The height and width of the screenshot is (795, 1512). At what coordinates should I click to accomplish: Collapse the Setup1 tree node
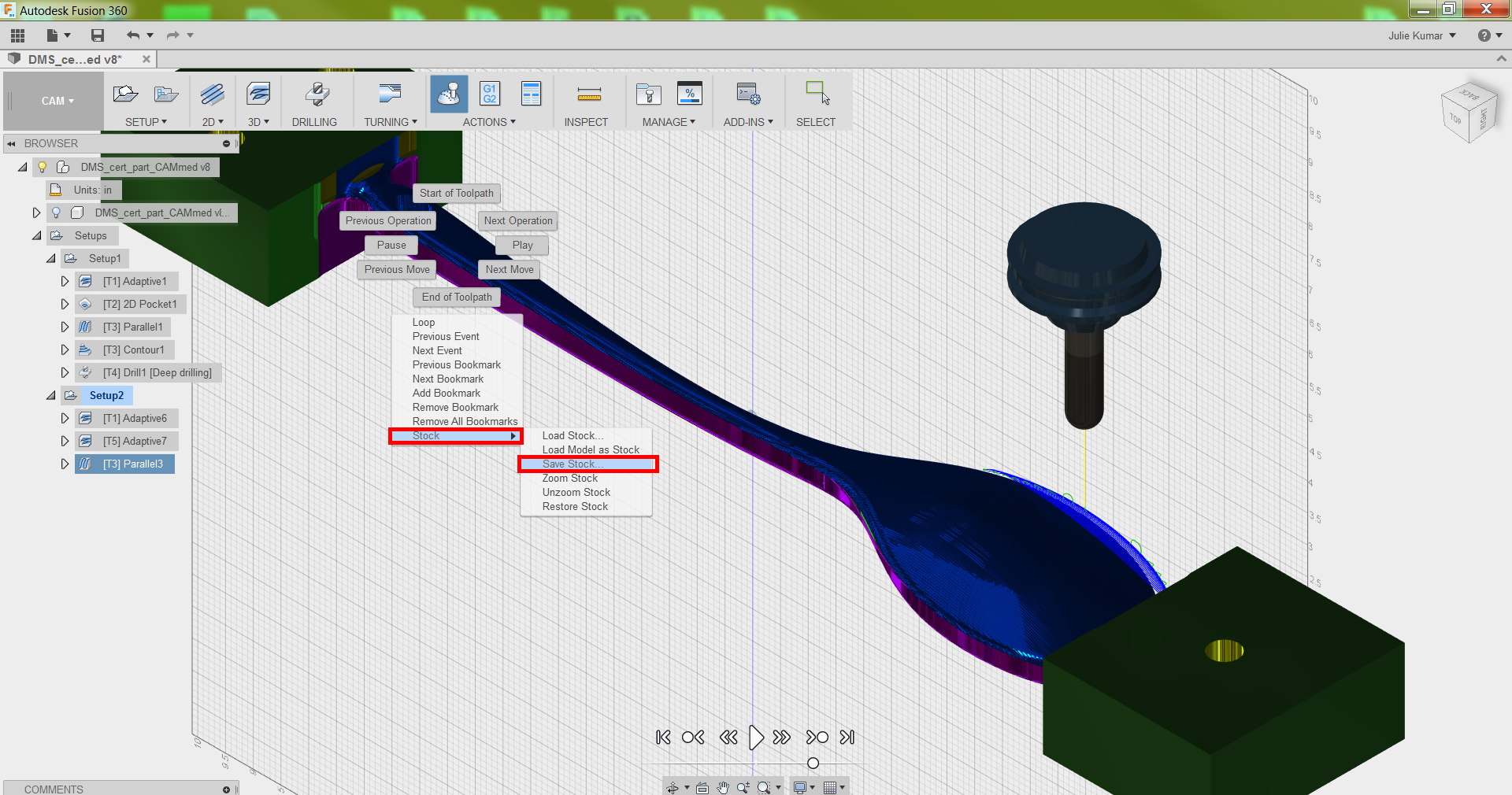pyautogui.click(x=51, y=258)
